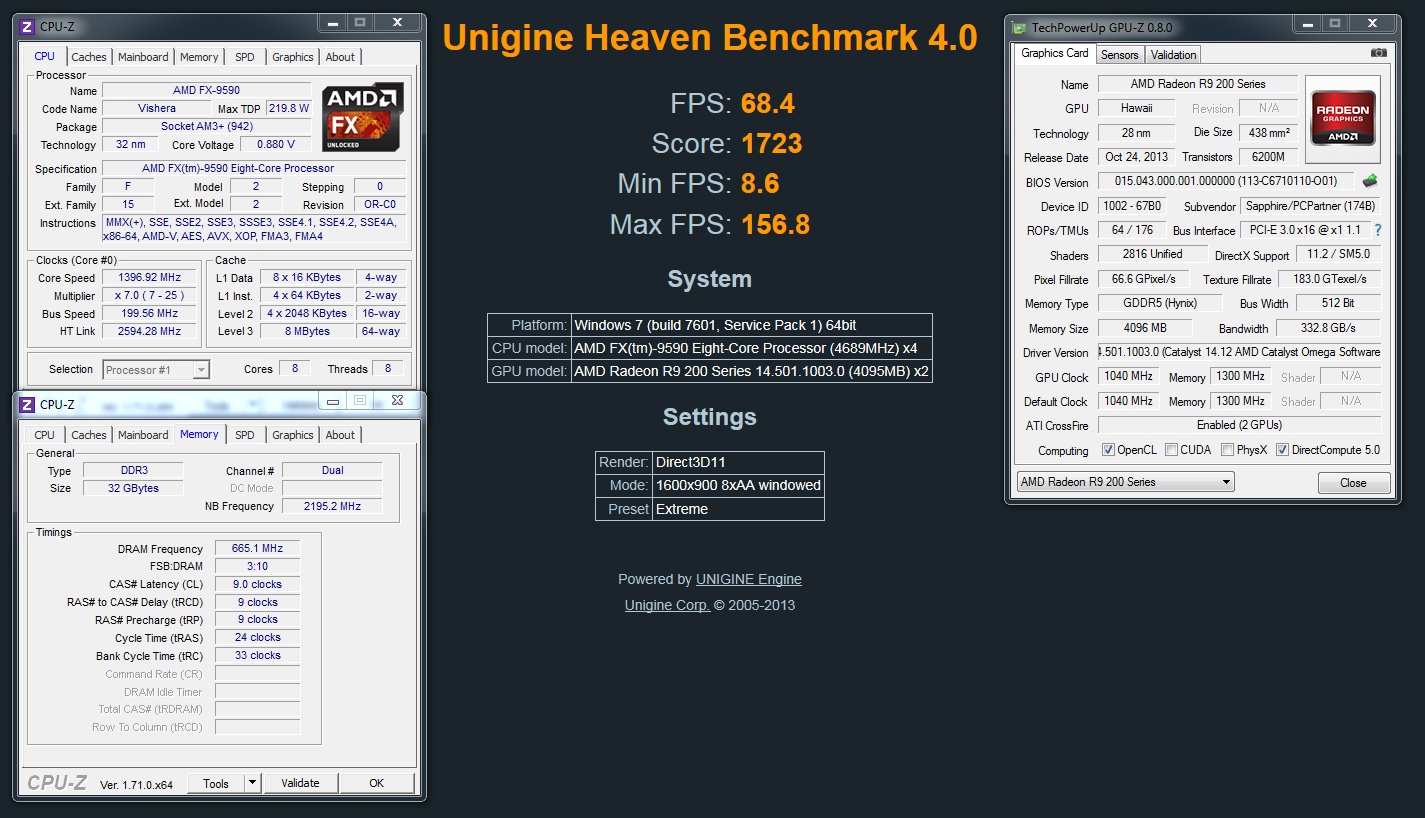Open the UNIGINE Engine link

coord(749,579)
